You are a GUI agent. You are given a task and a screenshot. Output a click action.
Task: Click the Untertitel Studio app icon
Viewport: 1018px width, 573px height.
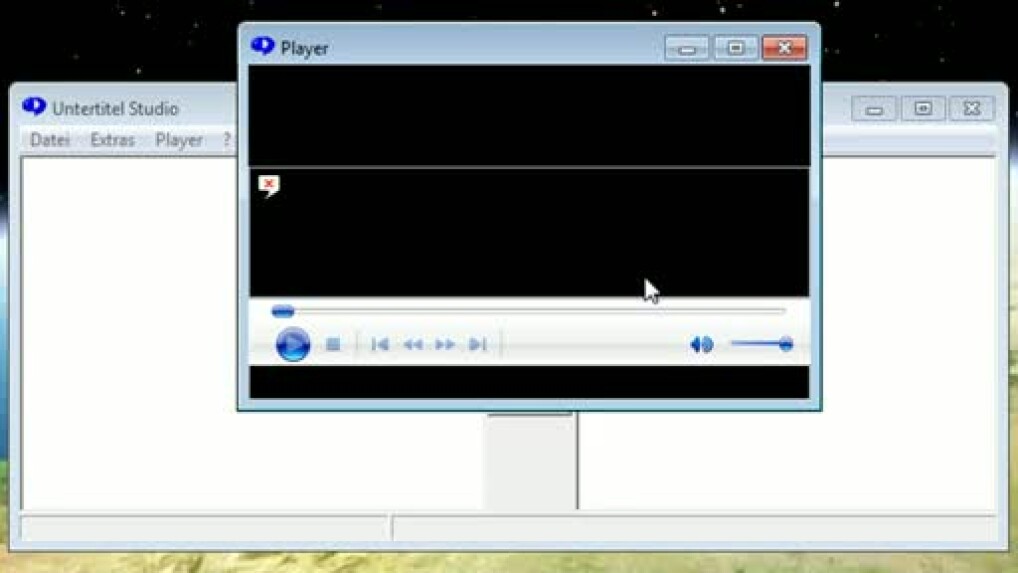[x=34, y=107]
